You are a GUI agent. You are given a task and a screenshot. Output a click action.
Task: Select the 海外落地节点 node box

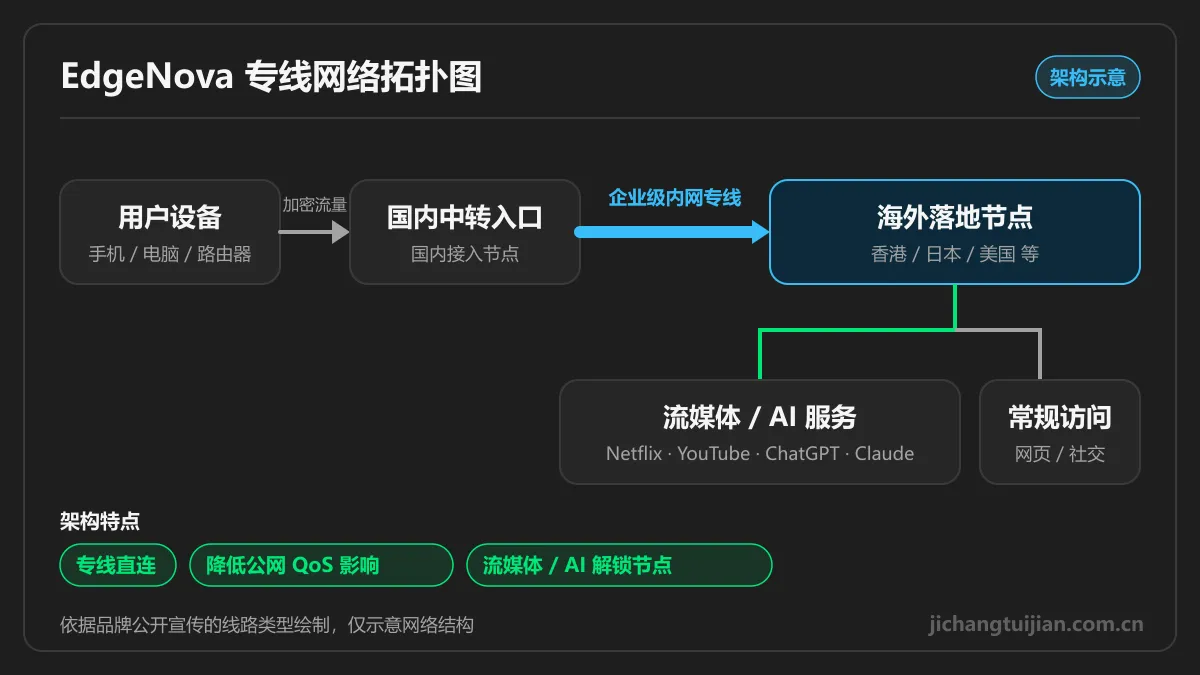coord(955,232)
